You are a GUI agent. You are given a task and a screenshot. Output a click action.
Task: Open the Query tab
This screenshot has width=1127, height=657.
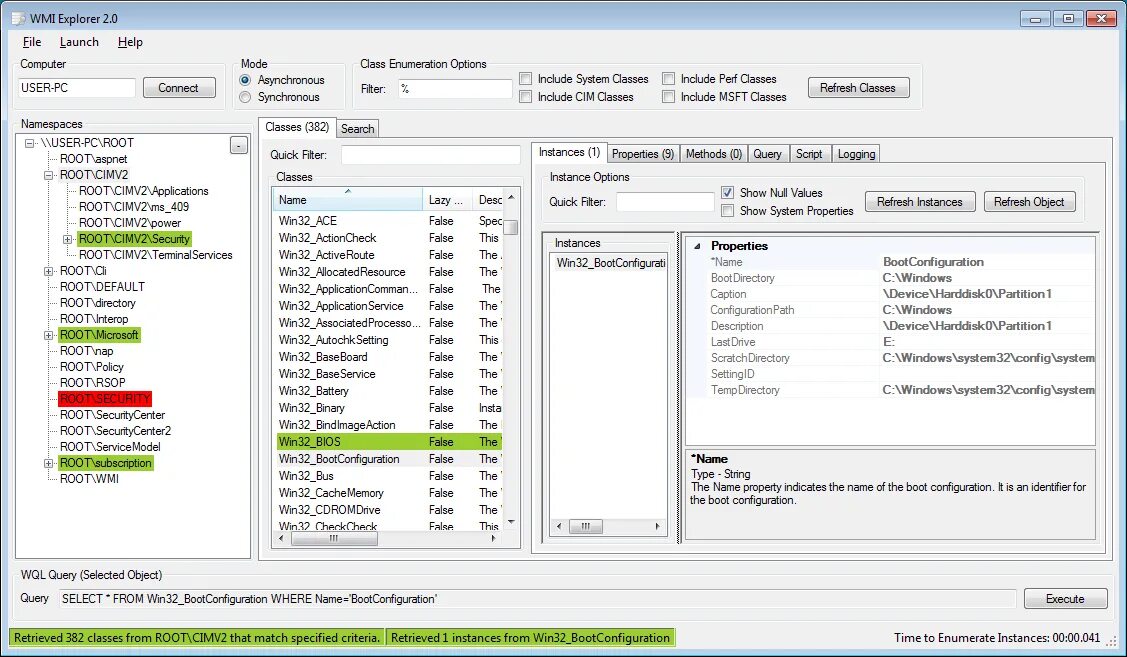767,154
